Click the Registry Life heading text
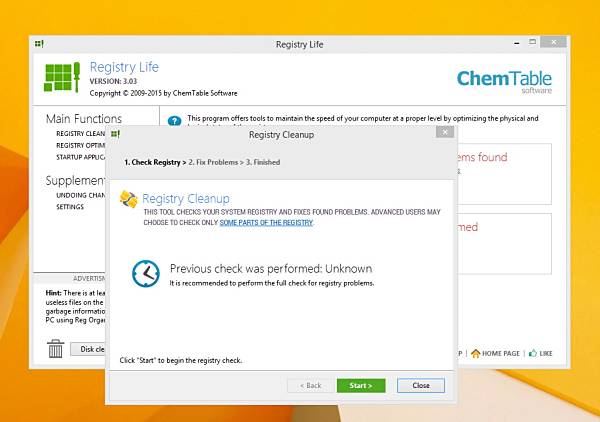This screenshot has height=422, width=600. [x=124, y=67]
